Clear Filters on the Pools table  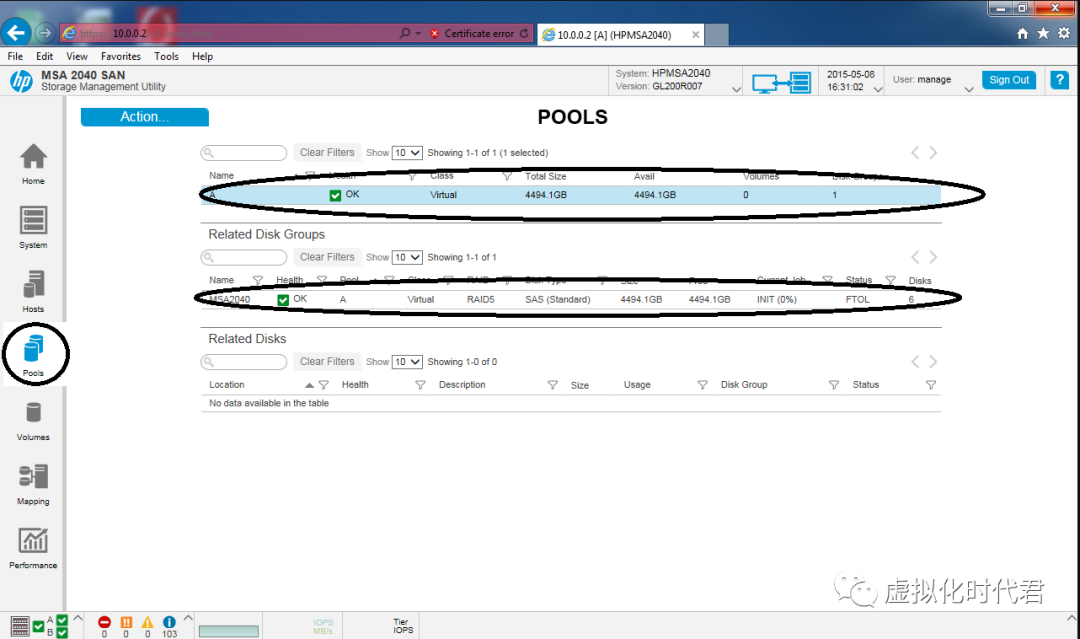(x=326, y=153)
